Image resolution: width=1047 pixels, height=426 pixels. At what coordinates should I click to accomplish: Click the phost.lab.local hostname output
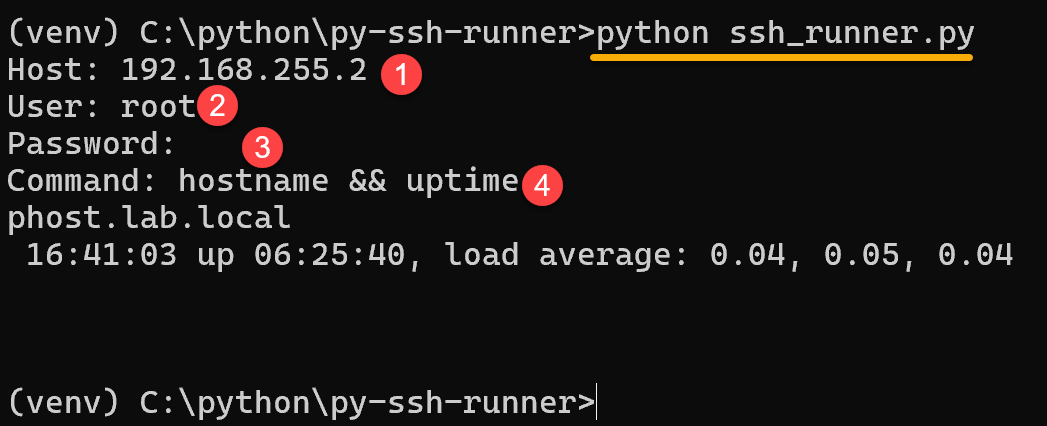149,218
